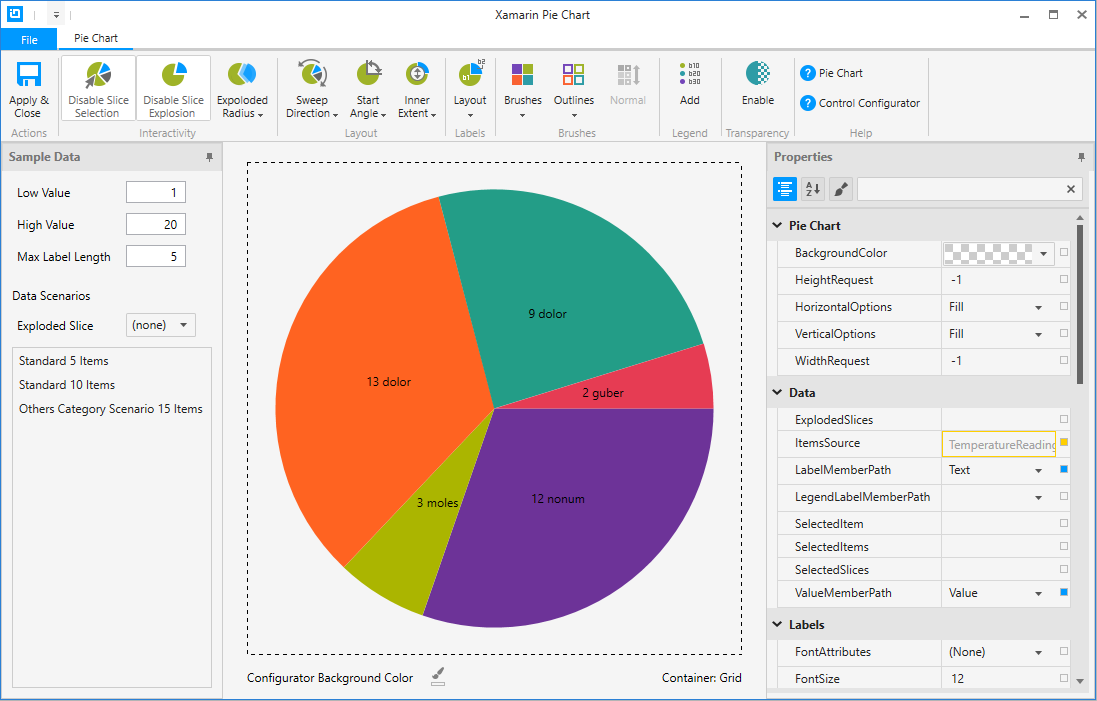Collapse the Data properties group
Screen dimensions: 1097x701
click(x=777, y=392)
